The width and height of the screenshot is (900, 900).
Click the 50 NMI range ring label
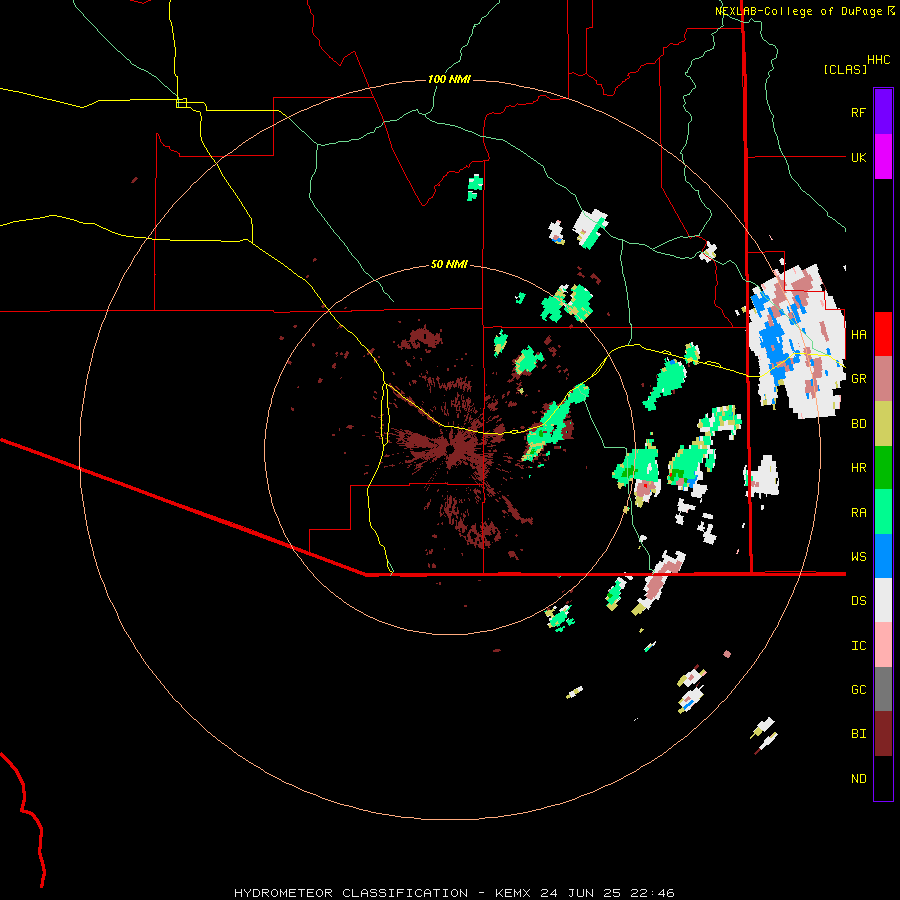[x=449, y=264]
